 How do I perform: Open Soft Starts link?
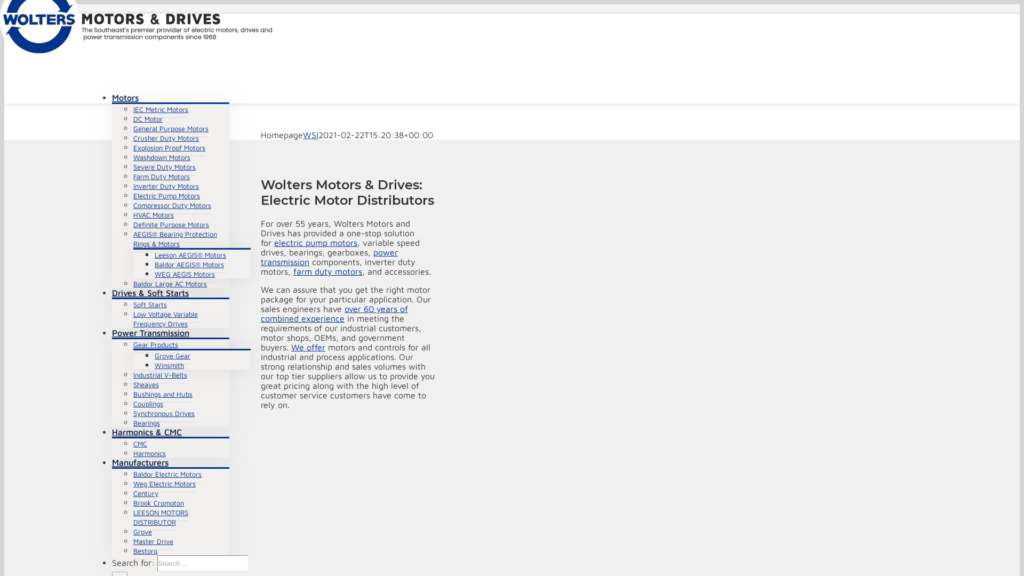point(150,305)
